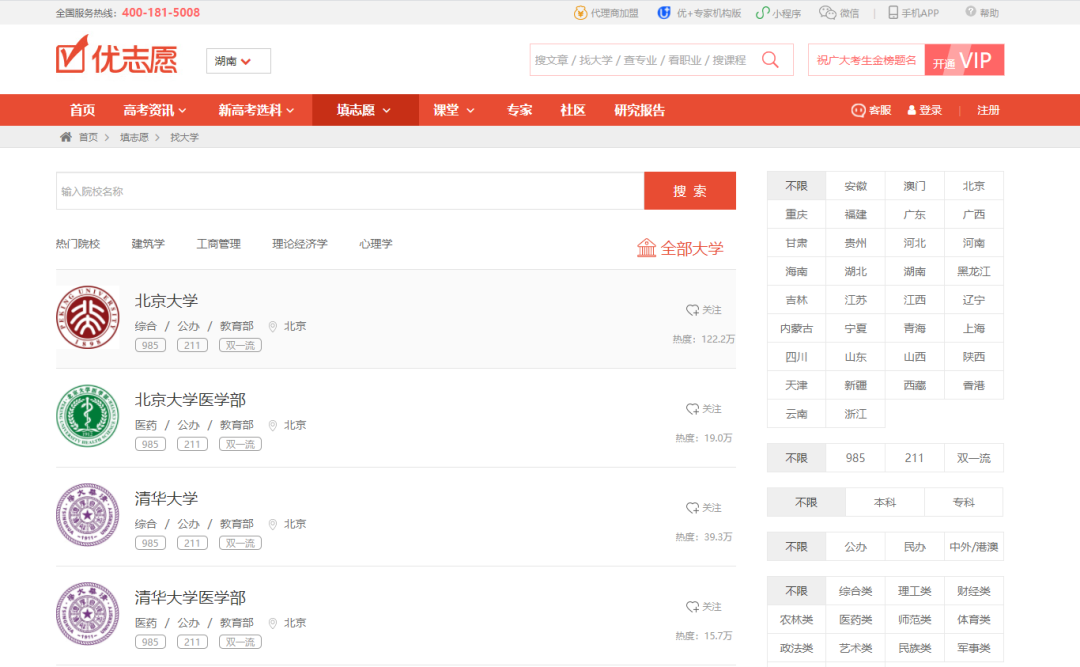The width and height of the screenshot is (1080, 667).
Task: Open the 清华大学医学部 crest logo
Action: point(87,613)
